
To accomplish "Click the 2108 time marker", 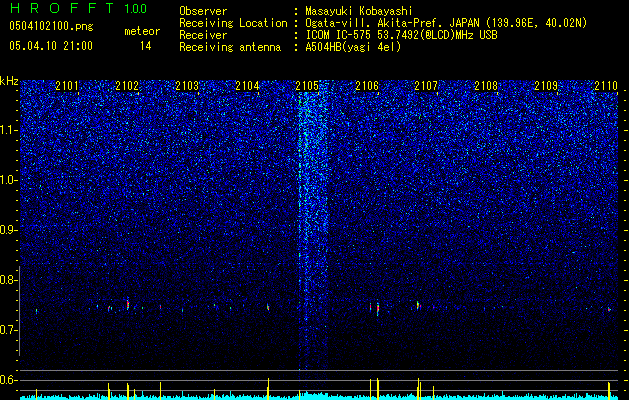I will 486,85.
